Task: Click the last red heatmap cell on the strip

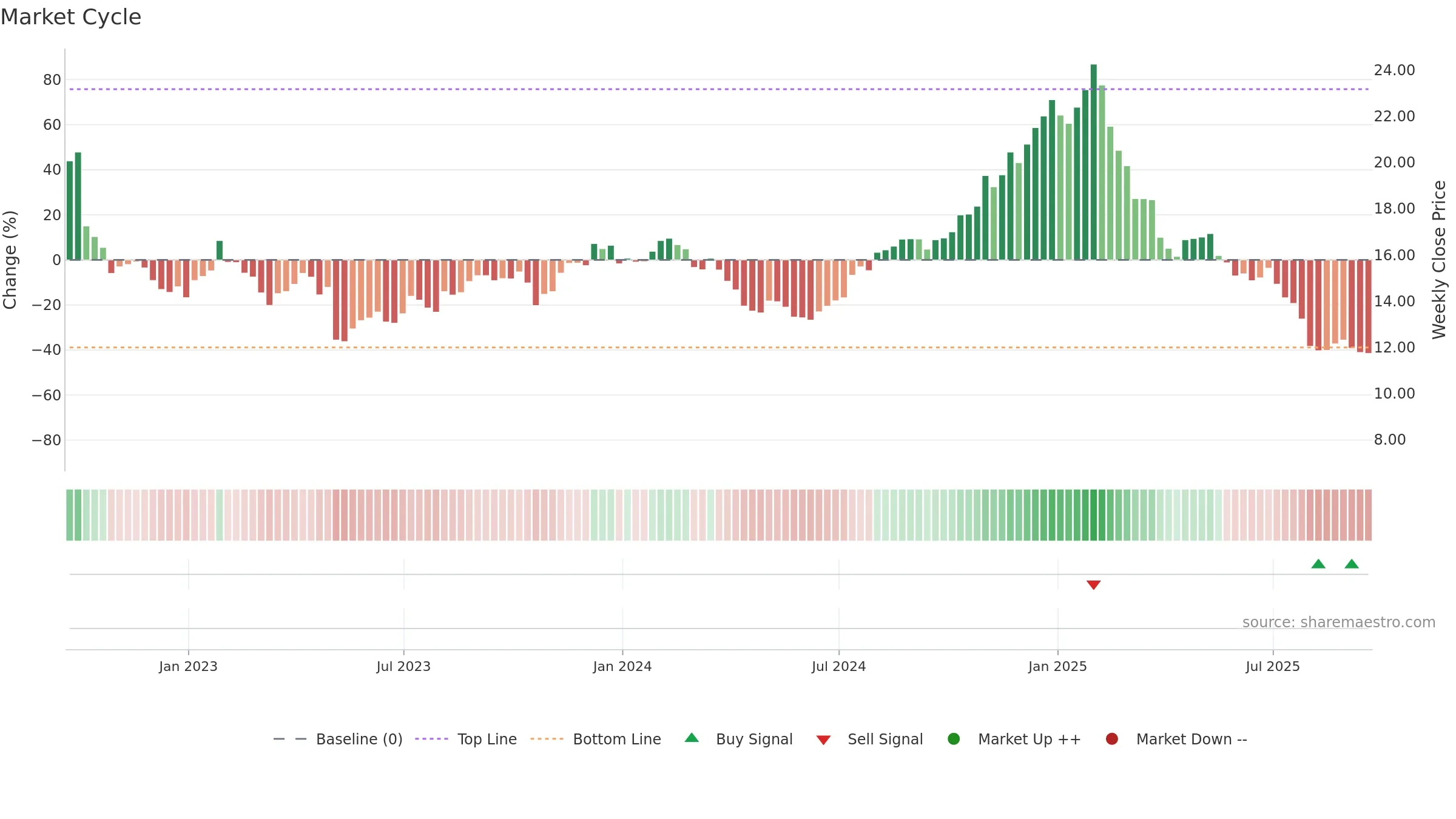Action: tap(1368, 515)
